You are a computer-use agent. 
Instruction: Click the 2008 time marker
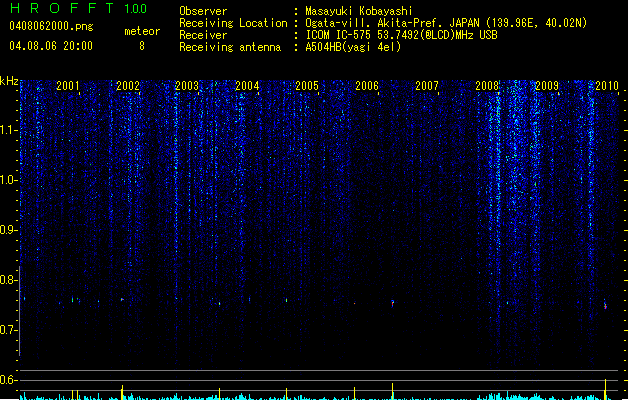click(487, 85)
